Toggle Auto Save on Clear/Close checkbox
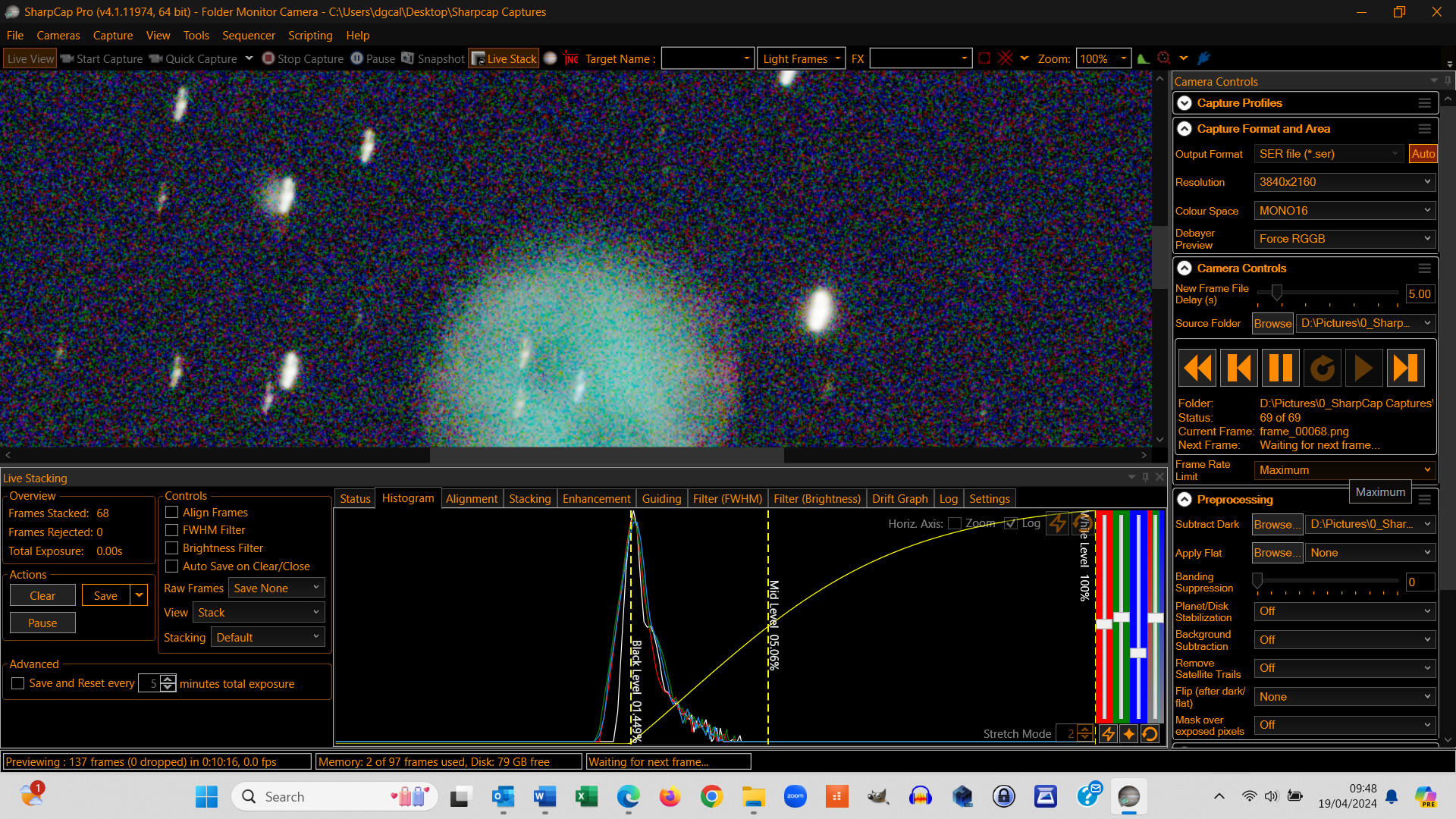This screenshot has width=1456, height=819. [172, 566]
